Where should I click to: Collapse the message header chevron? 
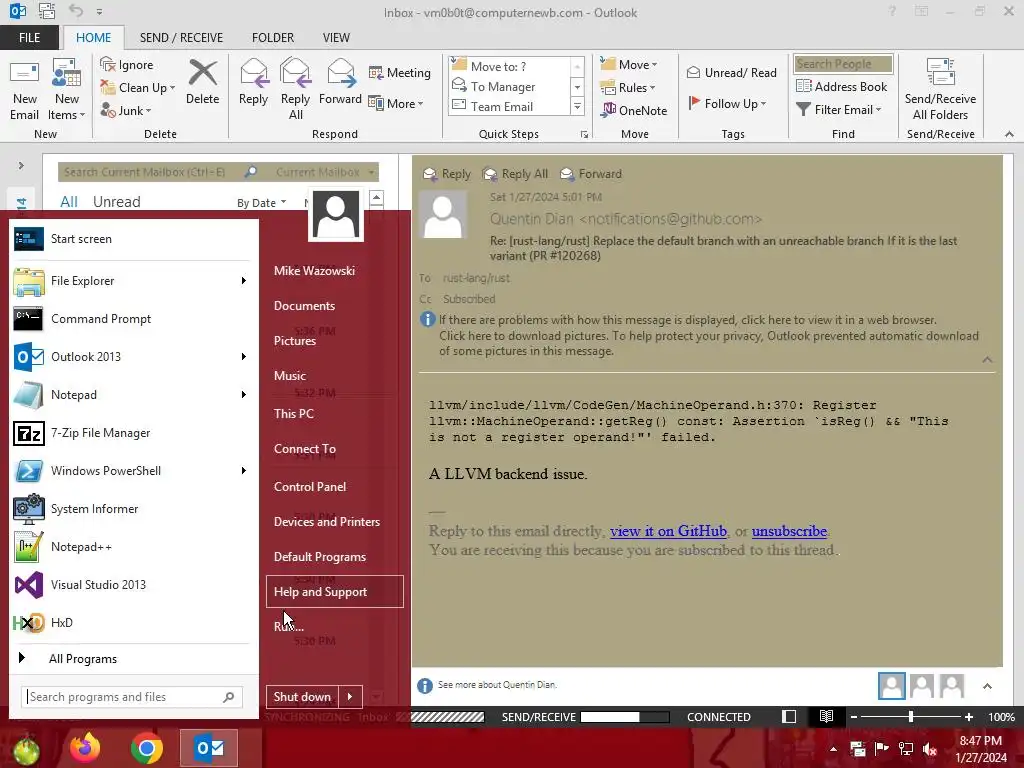tap(987, 360)
